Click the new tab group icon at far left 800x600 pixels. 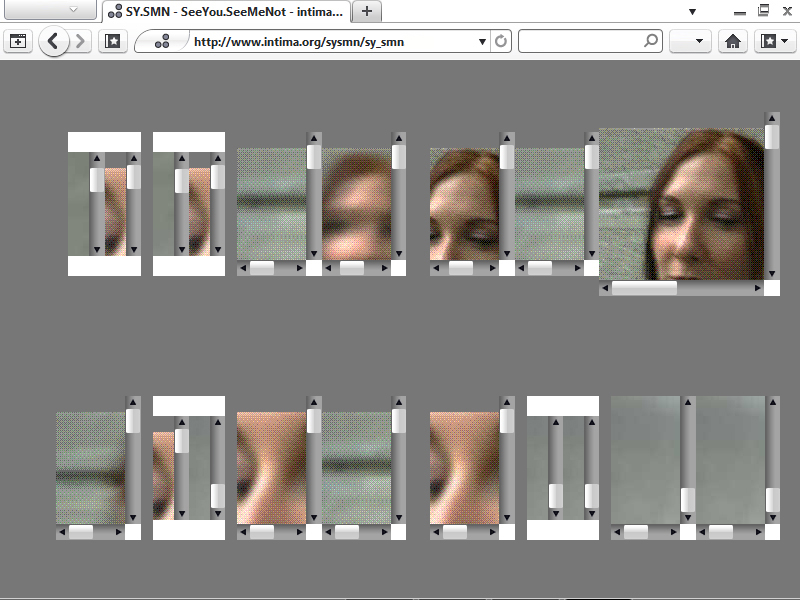click(x=18, y=42)
